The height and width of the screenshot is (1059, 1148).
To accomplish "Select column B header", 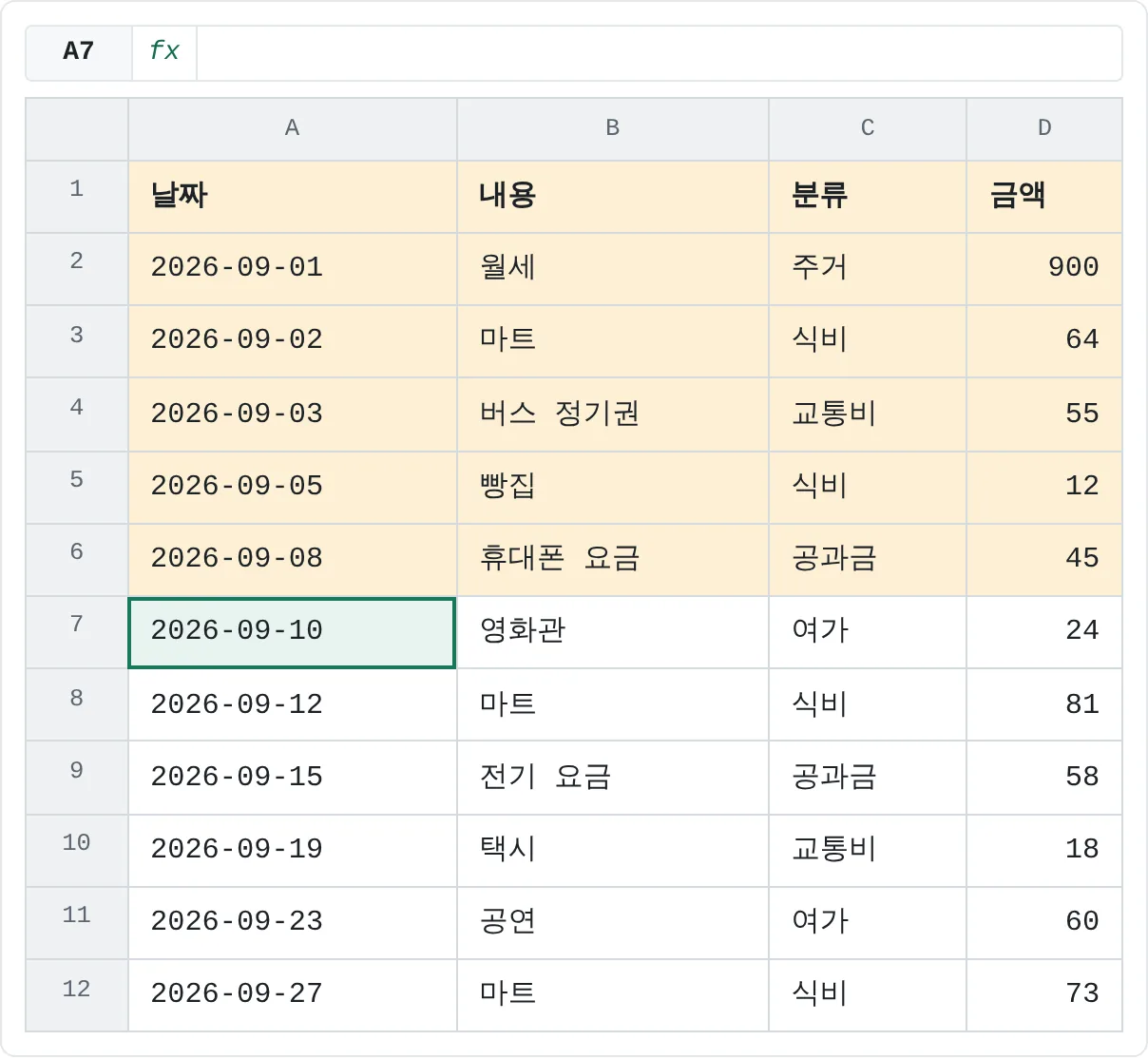I will click(613, 128).
